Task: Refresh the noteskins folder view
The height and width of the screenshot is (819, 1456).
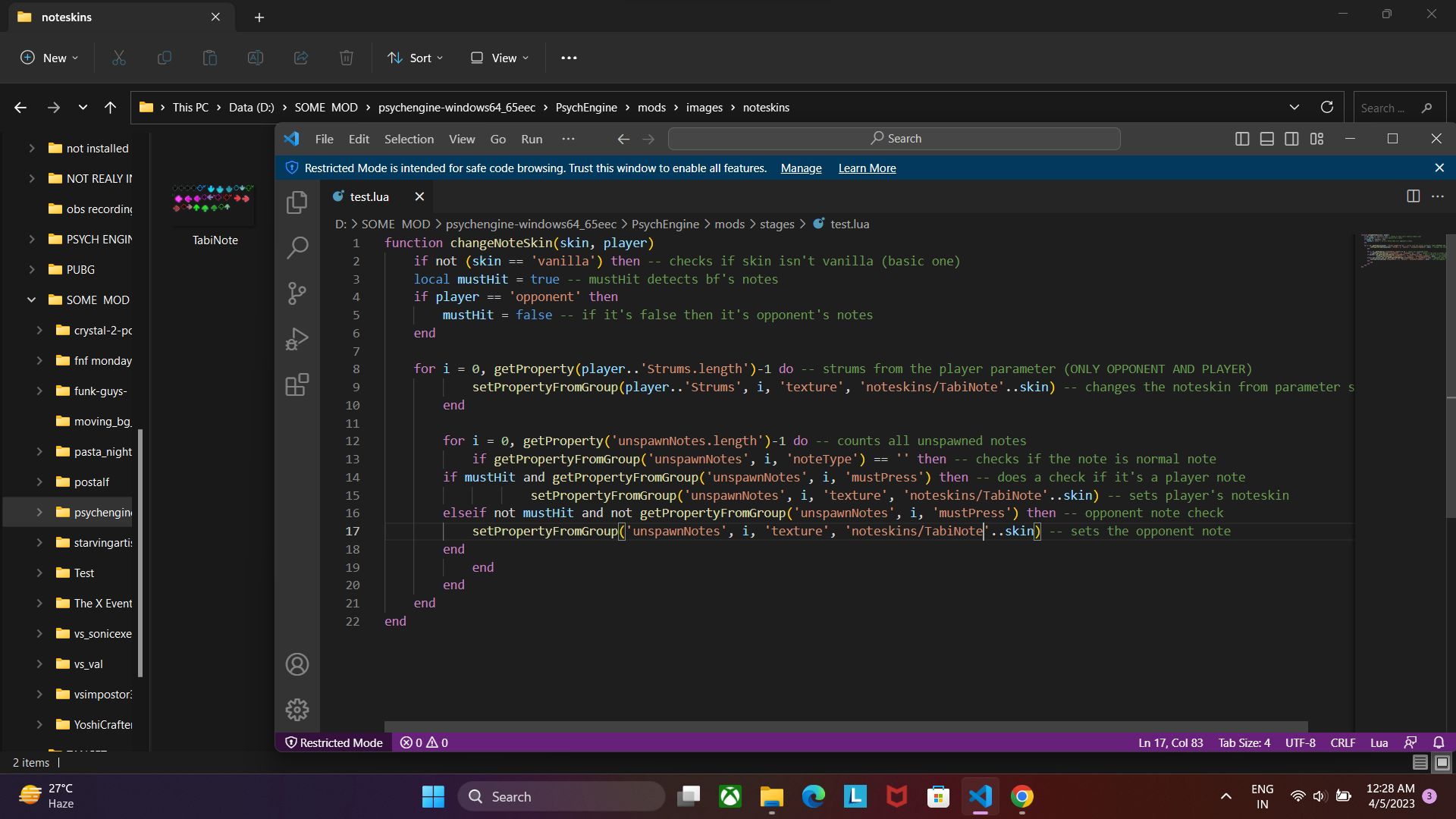Action: click(x=1327, y=107)
